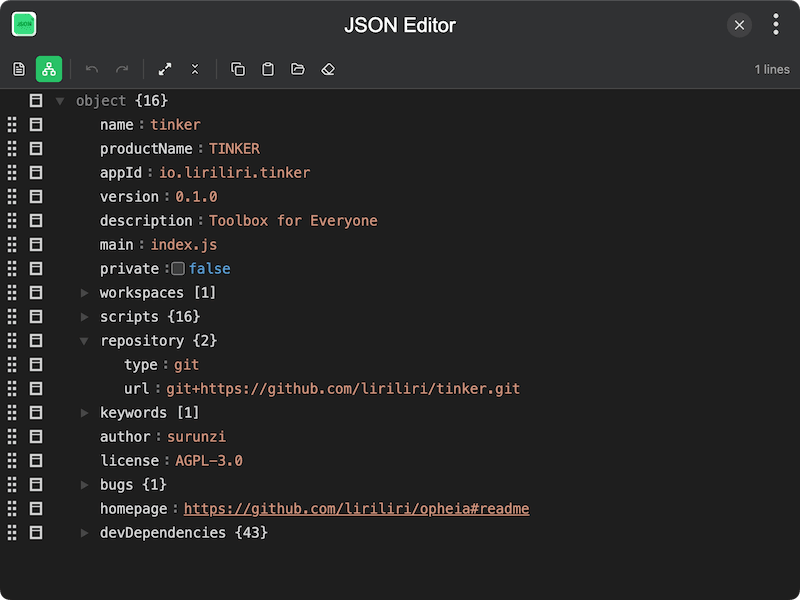
Task: Expand the devDependencies object
Action: coord(84,532)
